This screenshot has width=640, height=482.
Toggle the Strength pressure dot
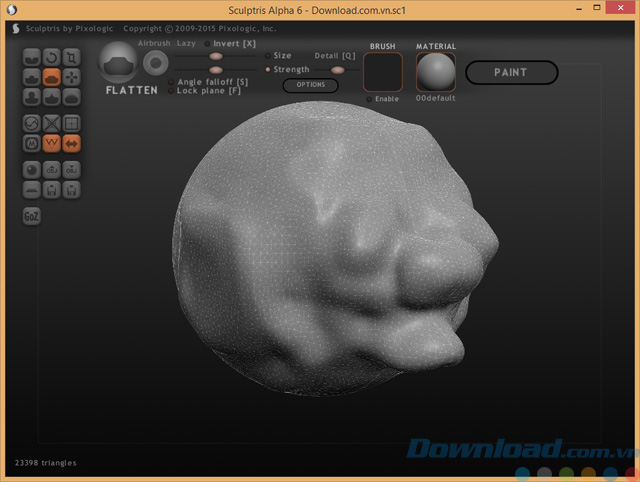pyautogui.click(x=268, y=69)
